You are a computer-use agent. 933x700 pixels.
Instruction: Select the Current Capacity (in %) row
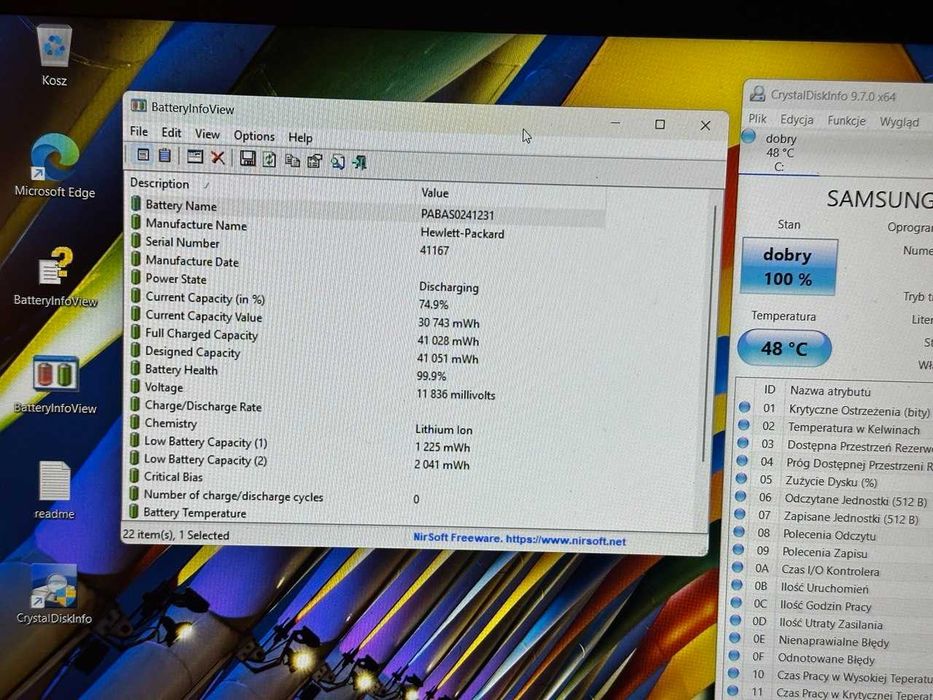click(x=367, y=301)
